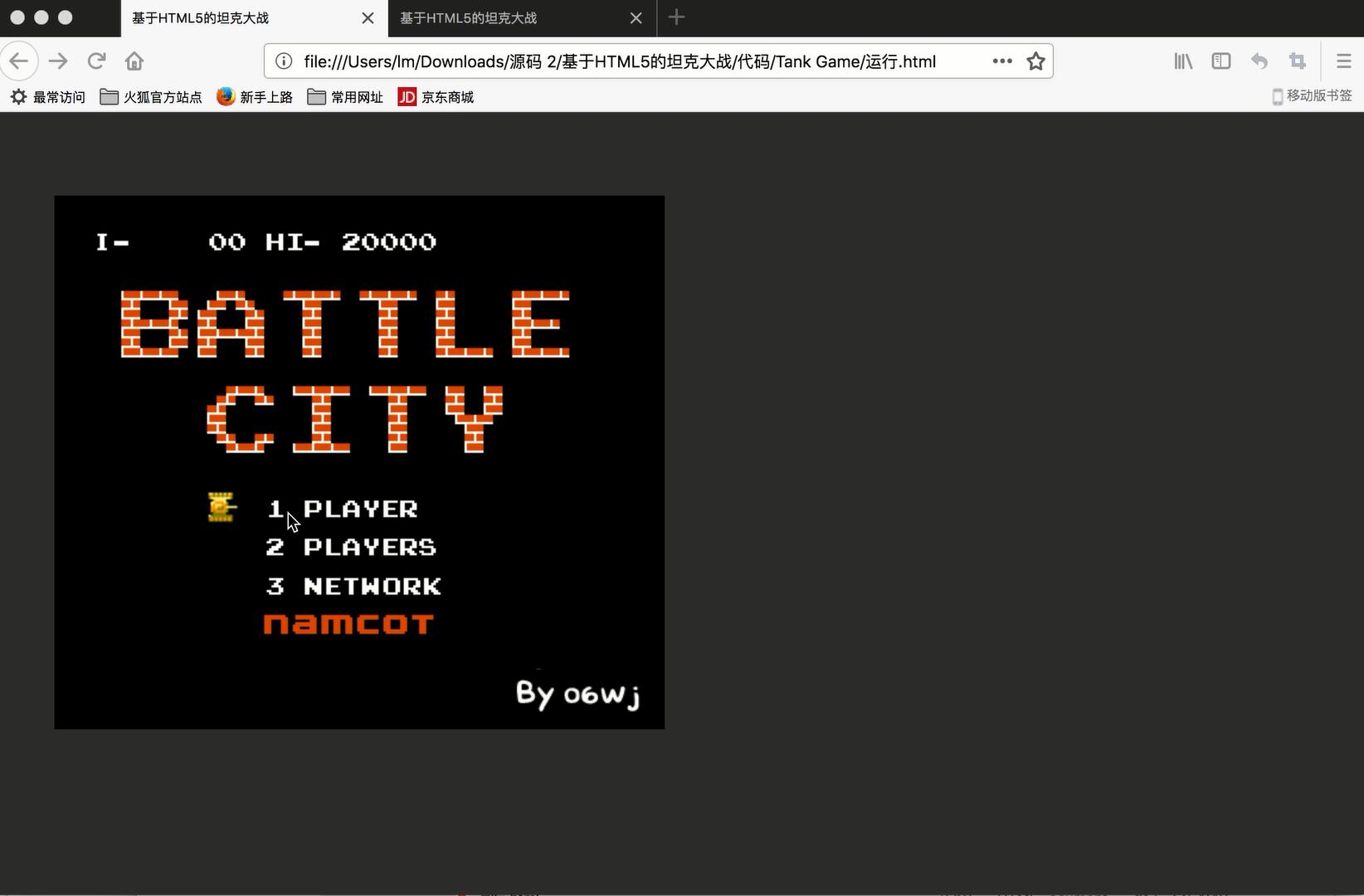The width and height of the screenshot is (1364, 896).
Task: Click the forward navigation arrow
Action: tap(58, 61)
